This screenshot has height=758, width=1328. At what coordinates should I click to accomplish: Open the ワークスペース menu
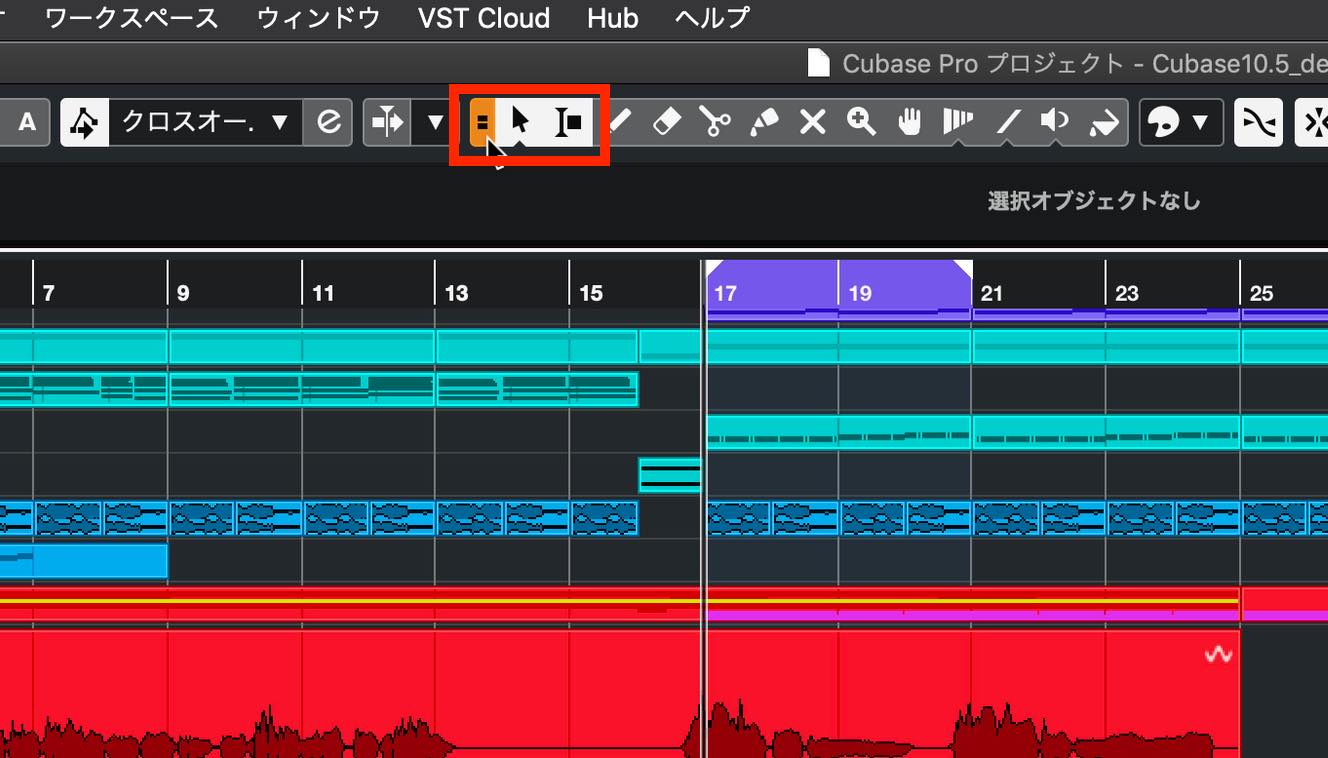tap(131, 18)
